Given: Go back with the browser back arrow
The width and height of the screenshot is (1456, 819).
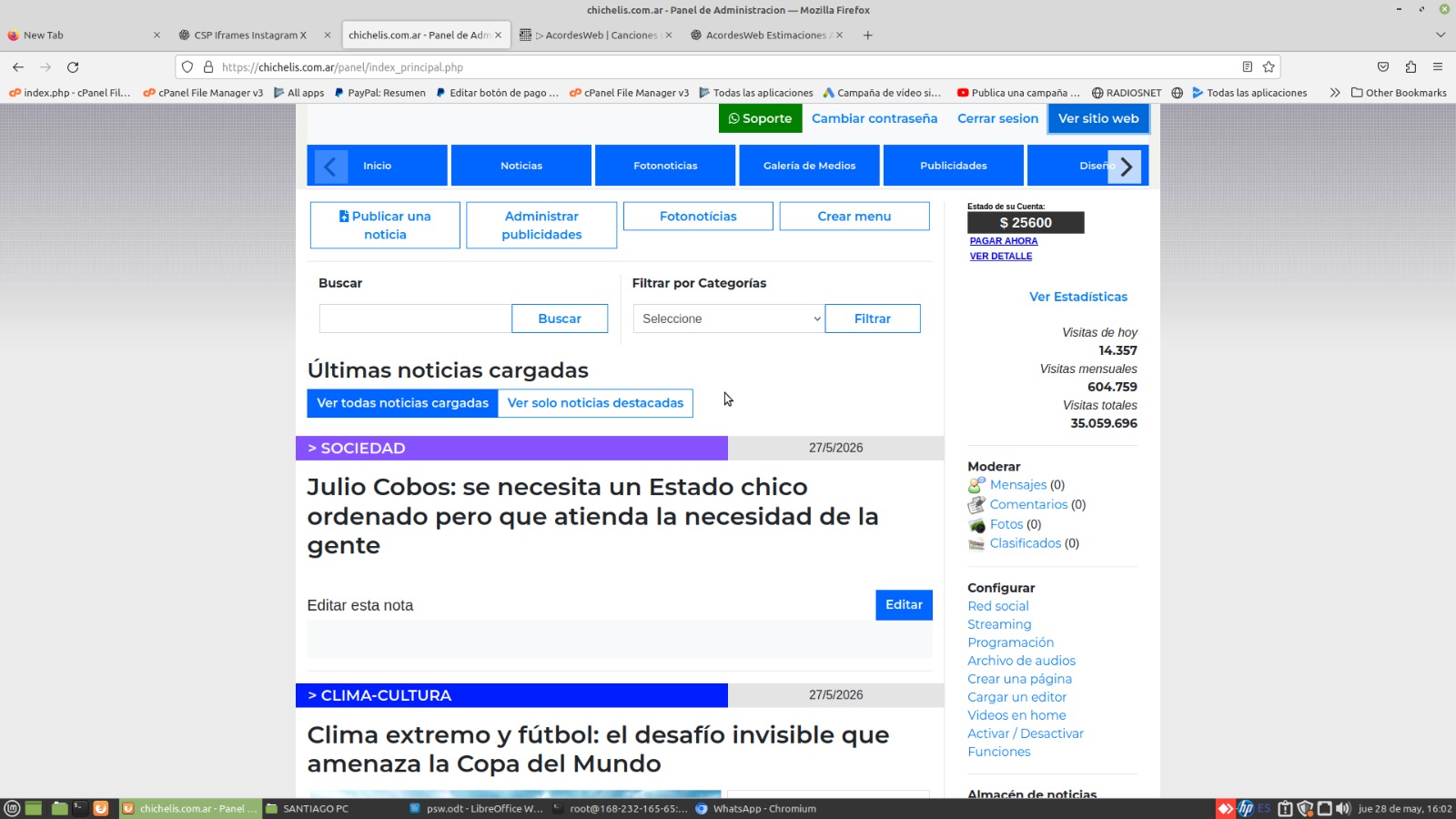Looking at the screenshot, I should 18,67.
